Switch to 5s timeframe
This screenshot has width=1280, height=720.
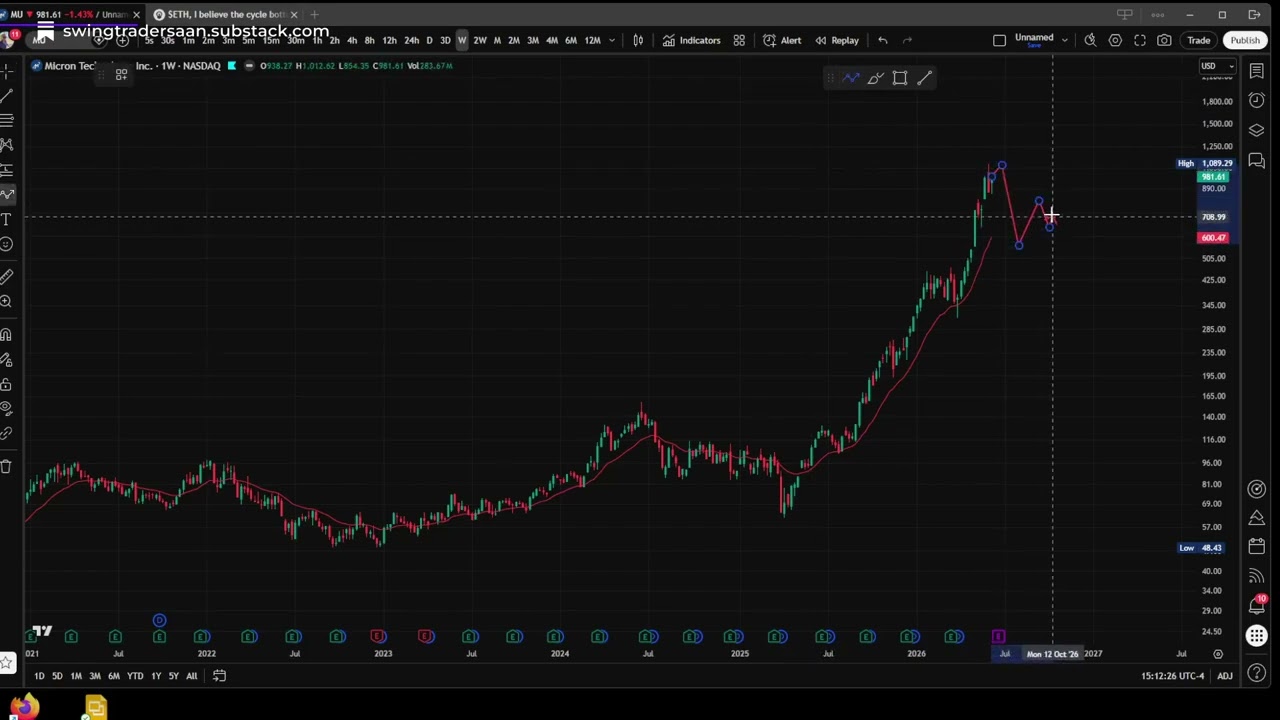pyautogui.click(x=149, y=40)
